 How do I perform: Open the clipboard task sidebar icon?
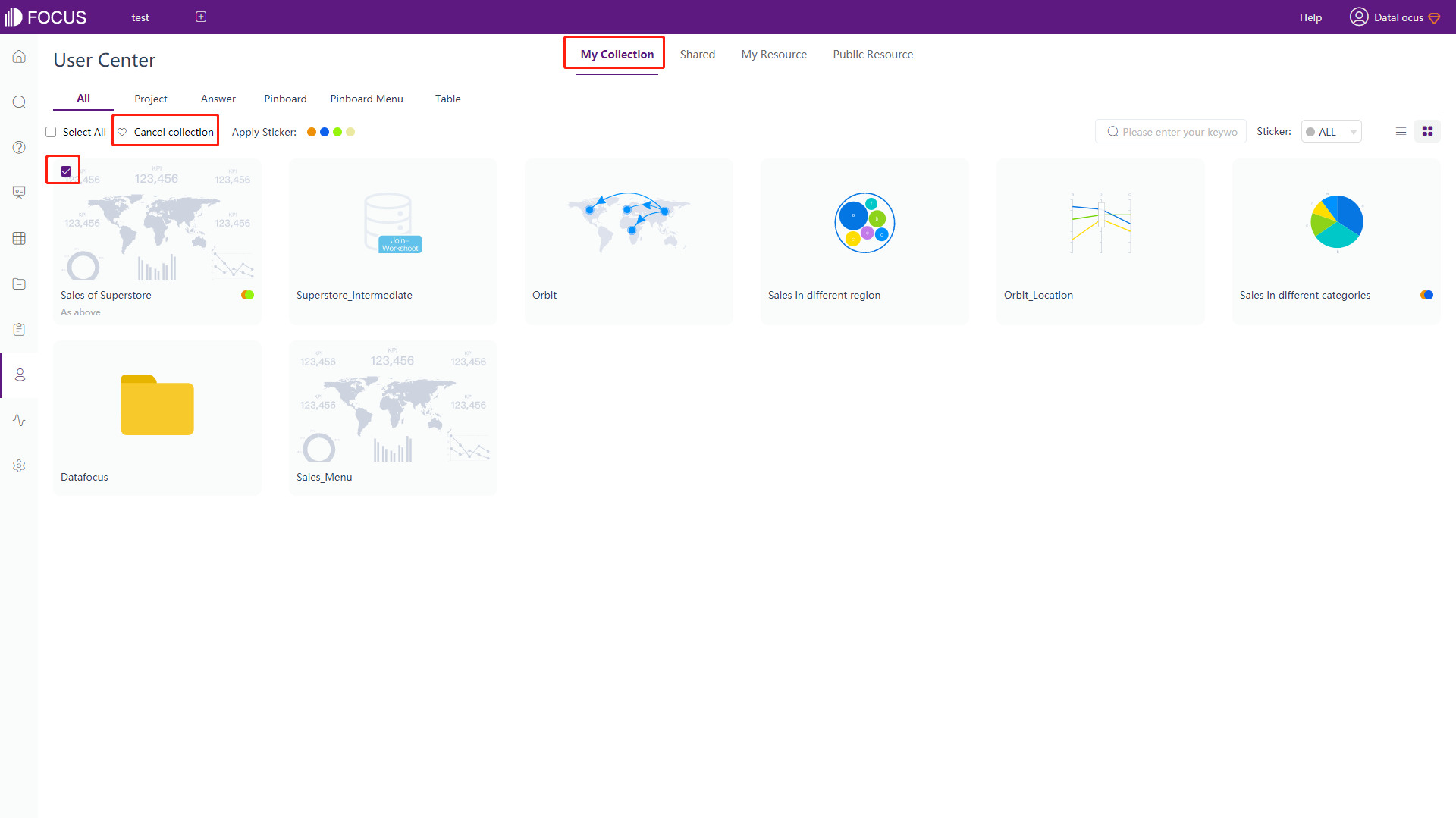(19, 329)
